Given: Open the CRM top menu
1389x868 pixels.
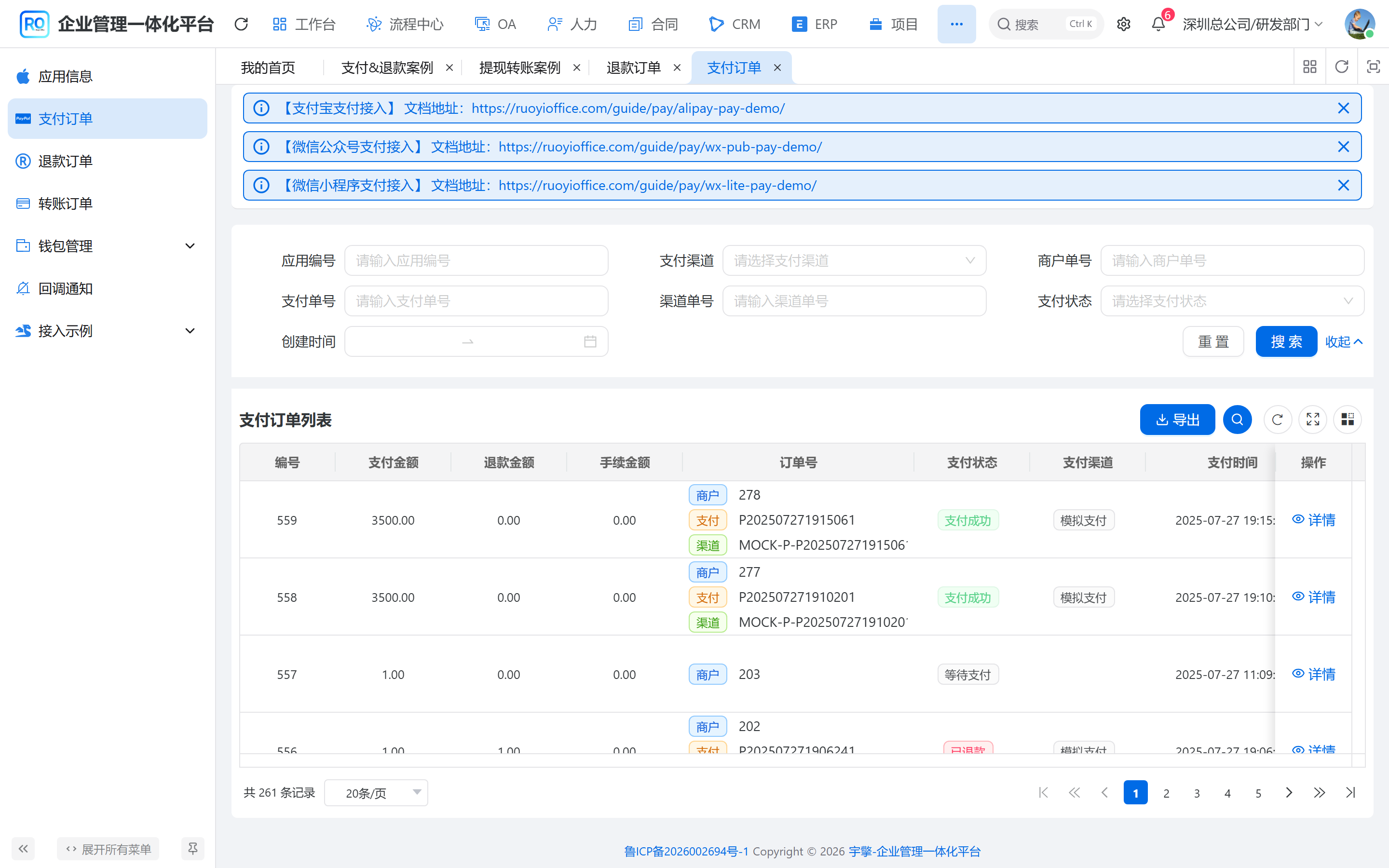Looking at the screenshot, I should [735, 24].
